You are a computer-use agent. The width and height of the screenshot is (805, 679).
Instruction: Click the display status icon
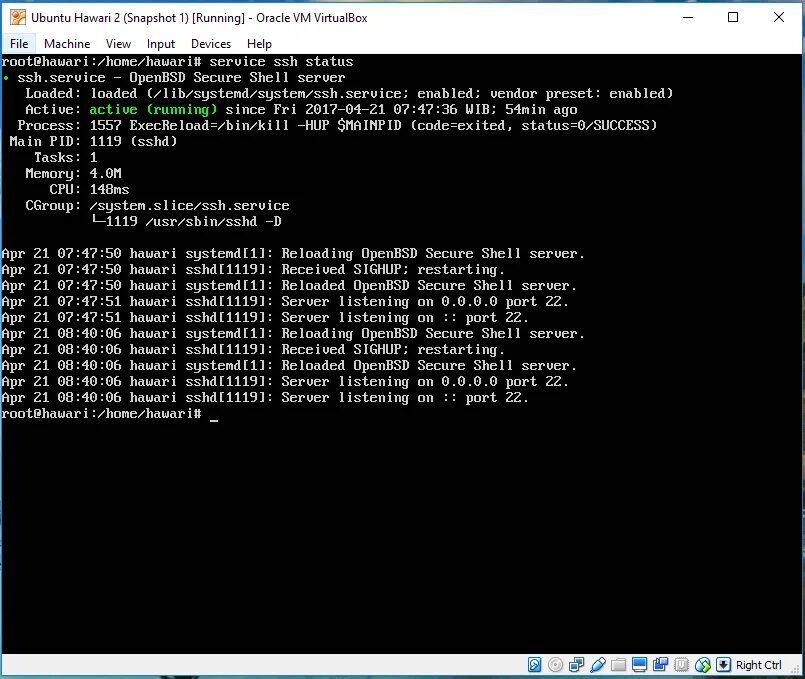tap(639, 665)
